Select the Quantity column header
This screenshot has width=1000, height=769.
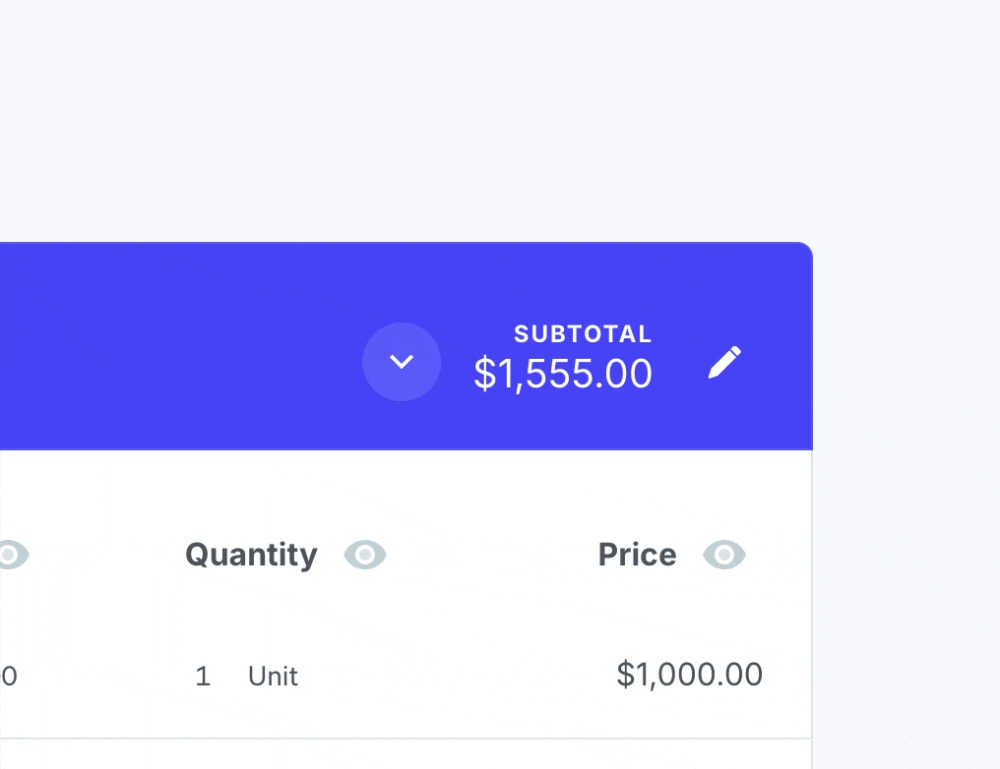(x=251, y=554)
